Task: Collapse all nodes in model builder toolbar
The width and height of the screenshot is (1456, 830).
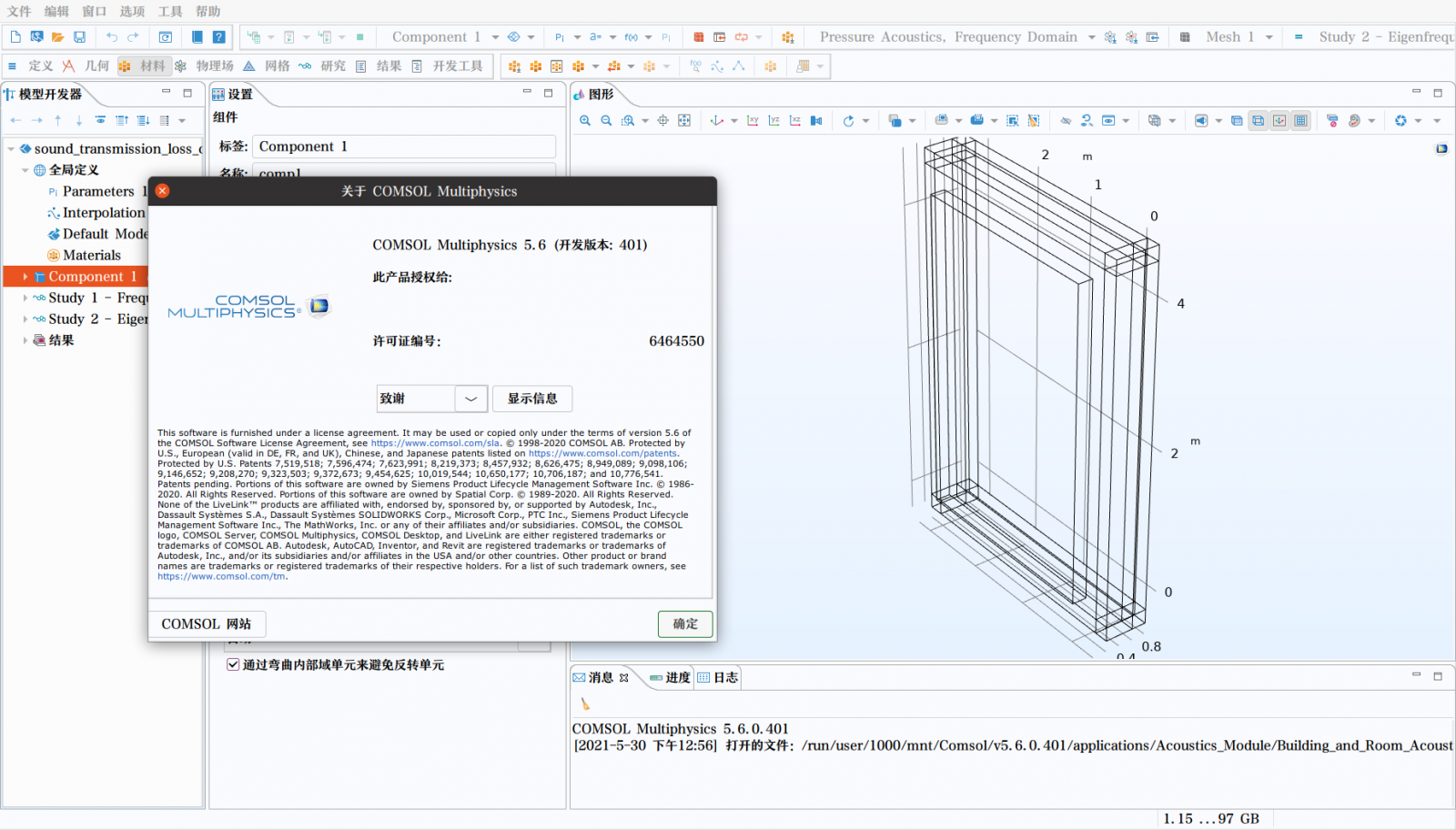Action: (122, 120)
